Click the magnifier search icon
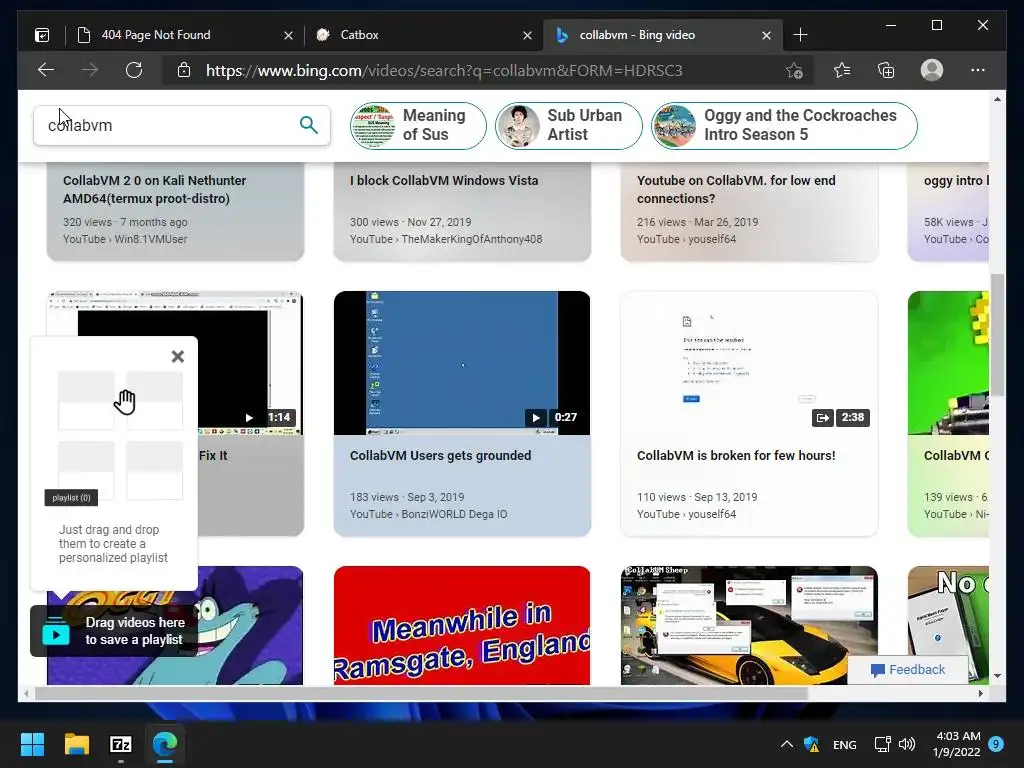1024x768 pixels. coord(309,125)
